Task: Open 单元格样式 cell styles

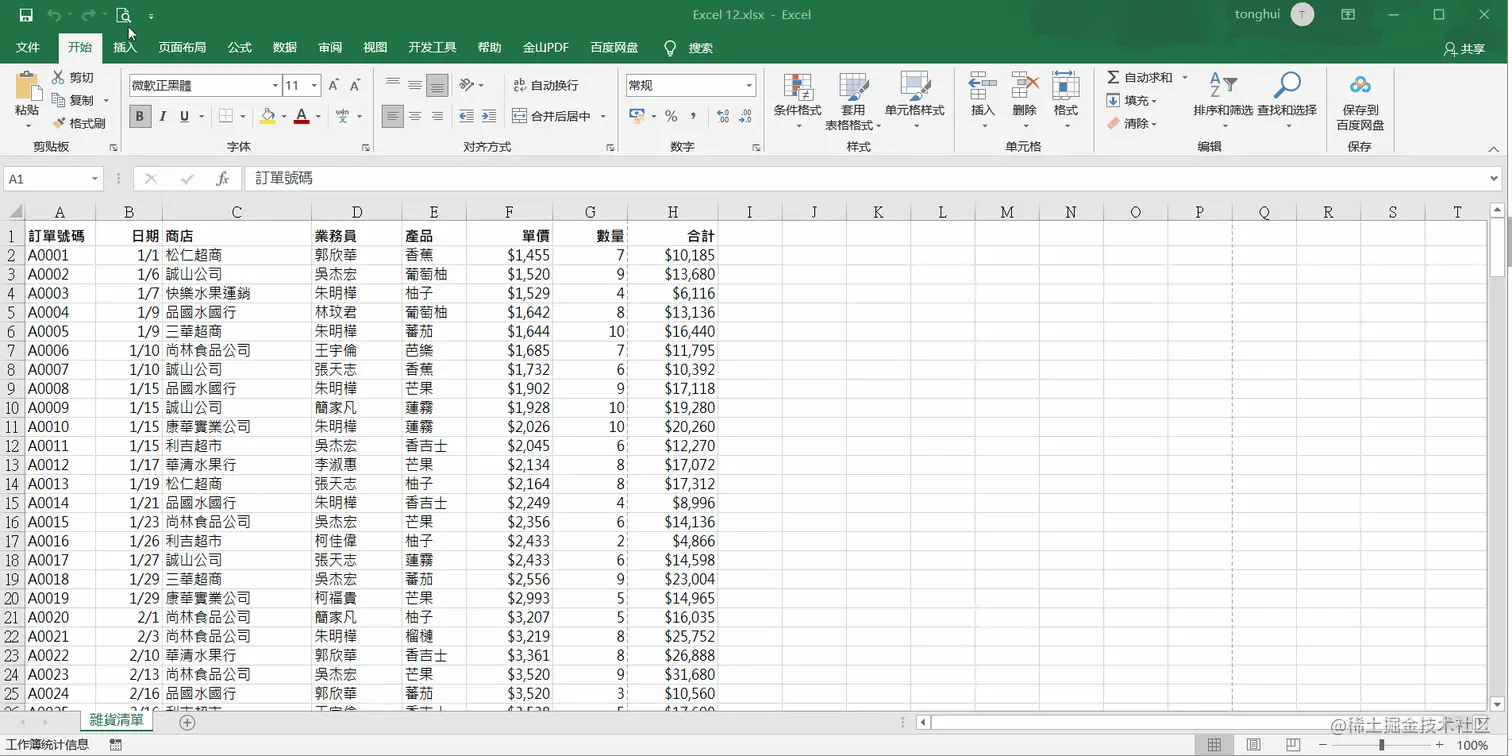Action: click(915, 100)
